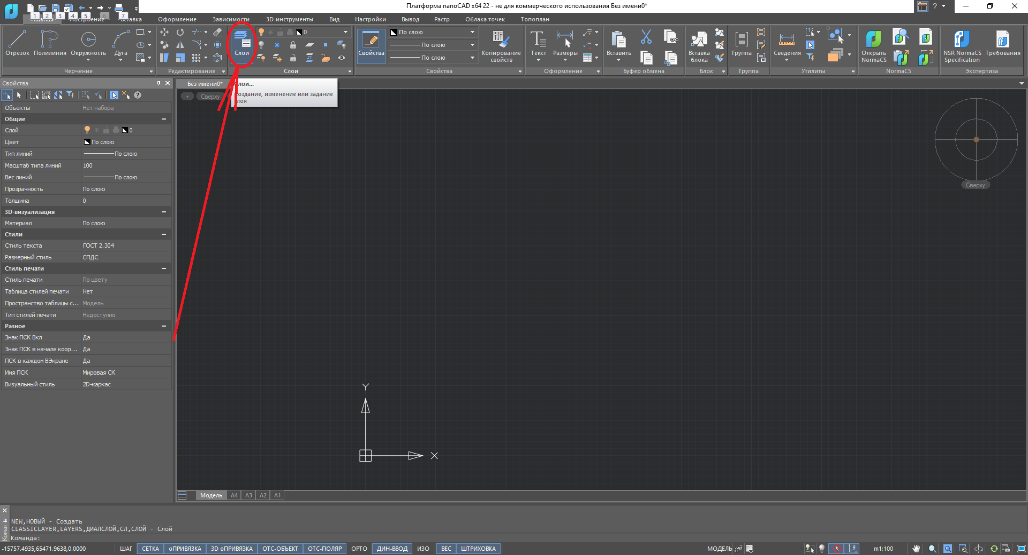Screen dimensions: 1028x555
Task: Click the nanoCAD logo application button
Action: pyautogui.click(x=11, y=10)
